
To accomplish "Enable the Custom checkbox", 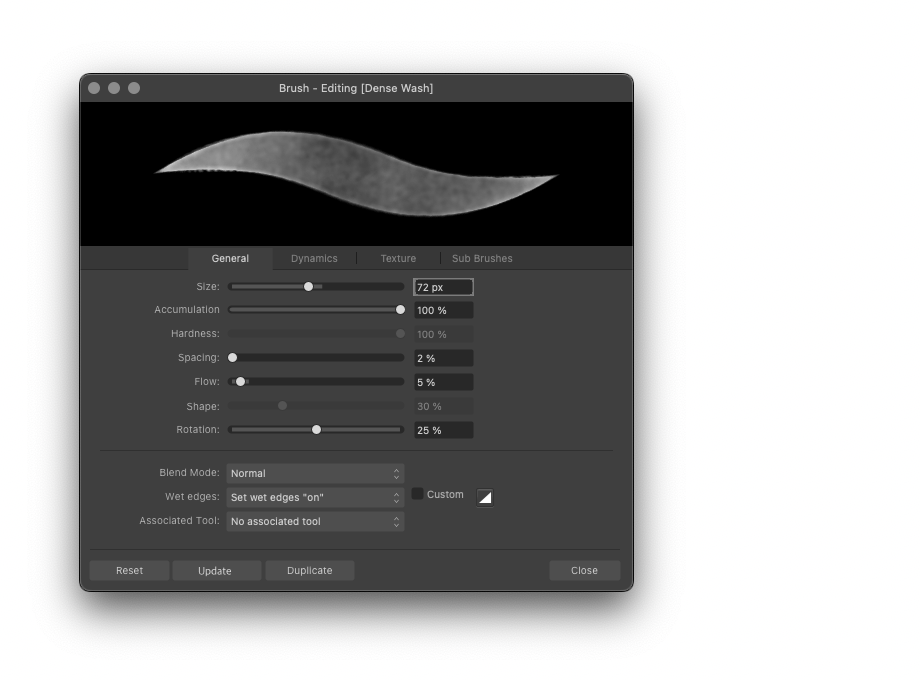I will click(417, 494).
